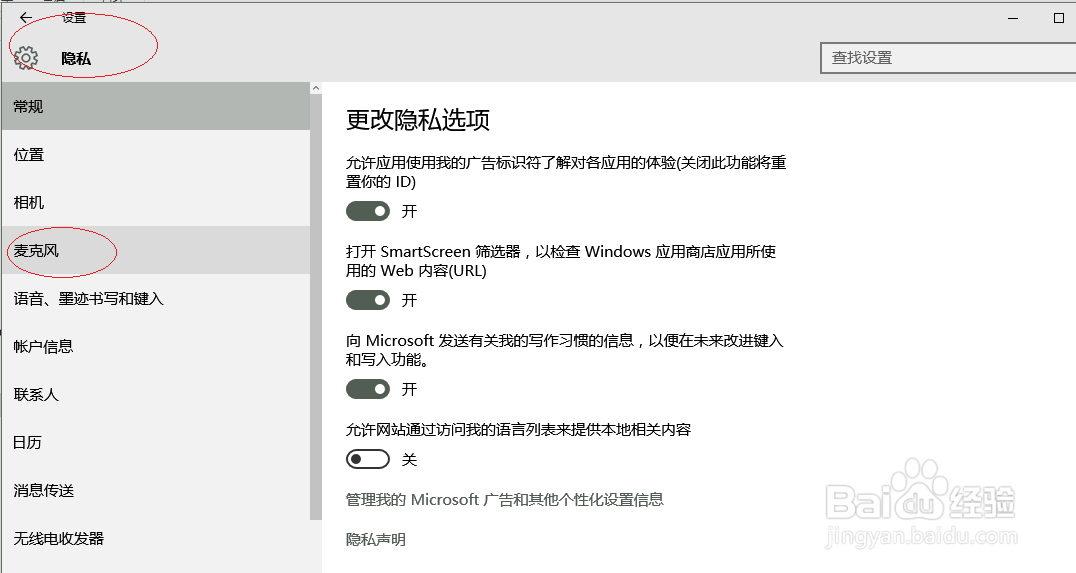This screenshot has height=573, width=1076.
Task: Turn off sending writing habits to Microsoft
Action: [x=368, y=389]
